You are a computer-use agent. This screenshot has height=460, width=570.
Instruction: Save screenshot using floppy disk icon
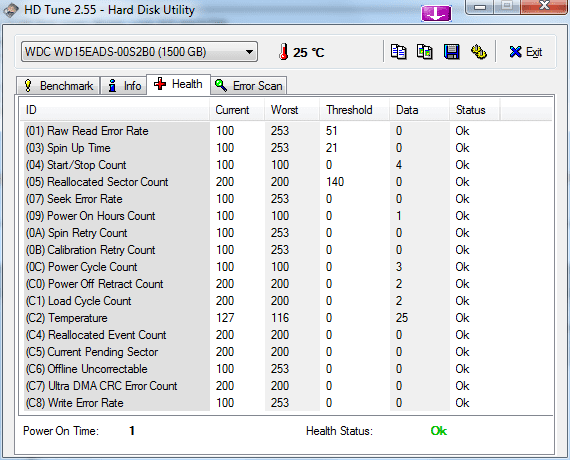(x=451, y=52)
